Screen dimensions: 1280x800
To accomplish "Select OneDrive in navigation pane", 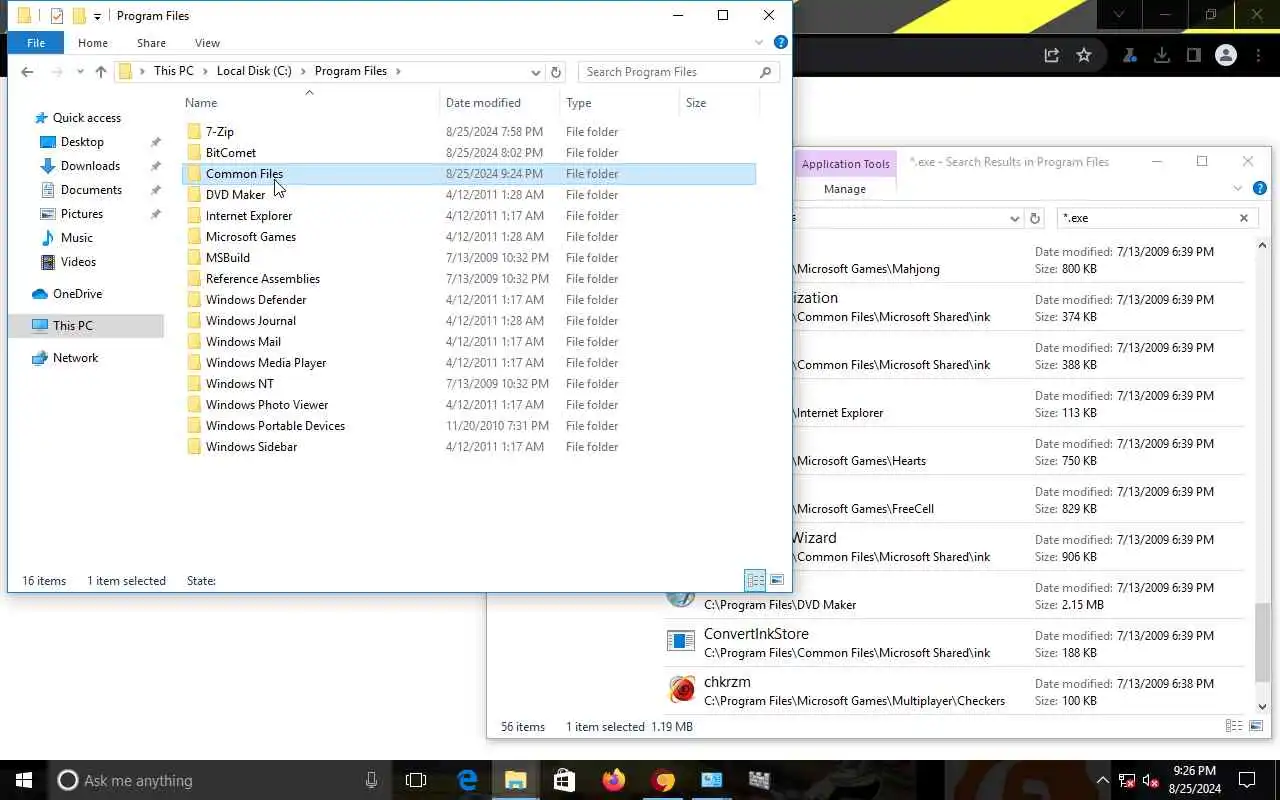I will [x=78, y=294].
